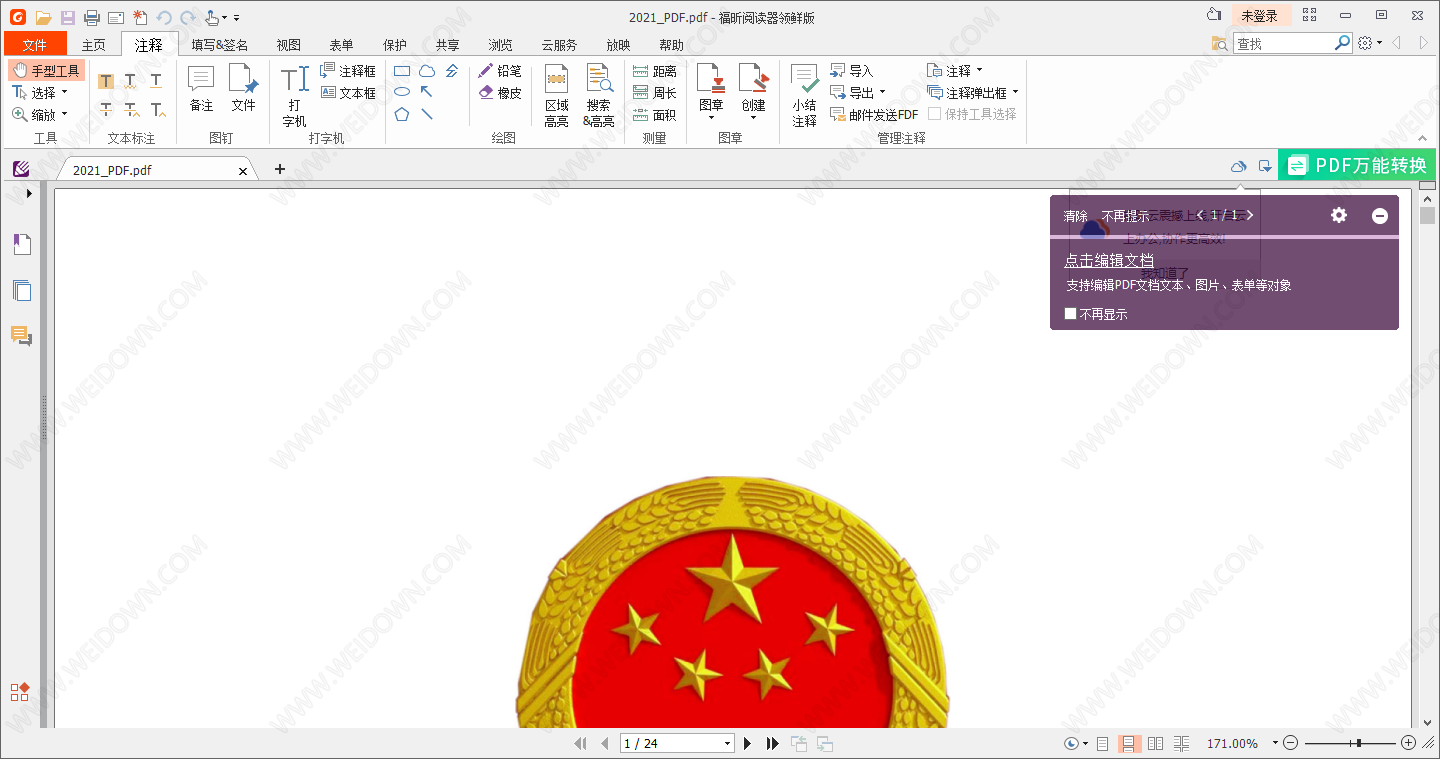Select the rectangle drawing shape
The image size is (1440, 759).
pyautogui.click(x=402, y=71)
